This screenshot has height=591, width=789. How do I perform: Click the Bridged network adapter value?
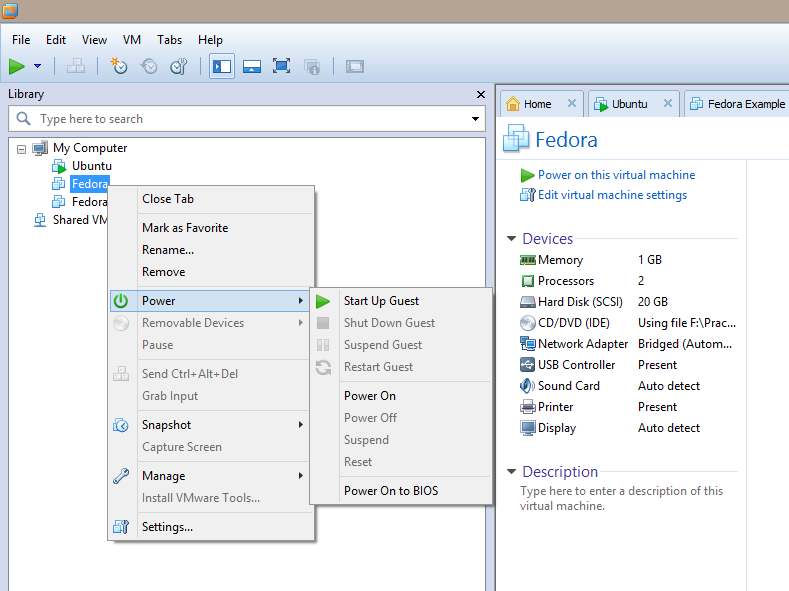coord(684,344)
